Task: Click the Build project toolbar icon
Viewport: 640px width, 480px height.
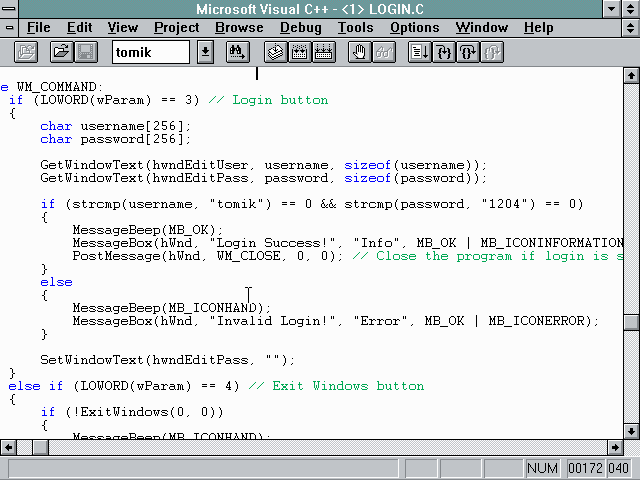Action: click(x=300, y=52)
